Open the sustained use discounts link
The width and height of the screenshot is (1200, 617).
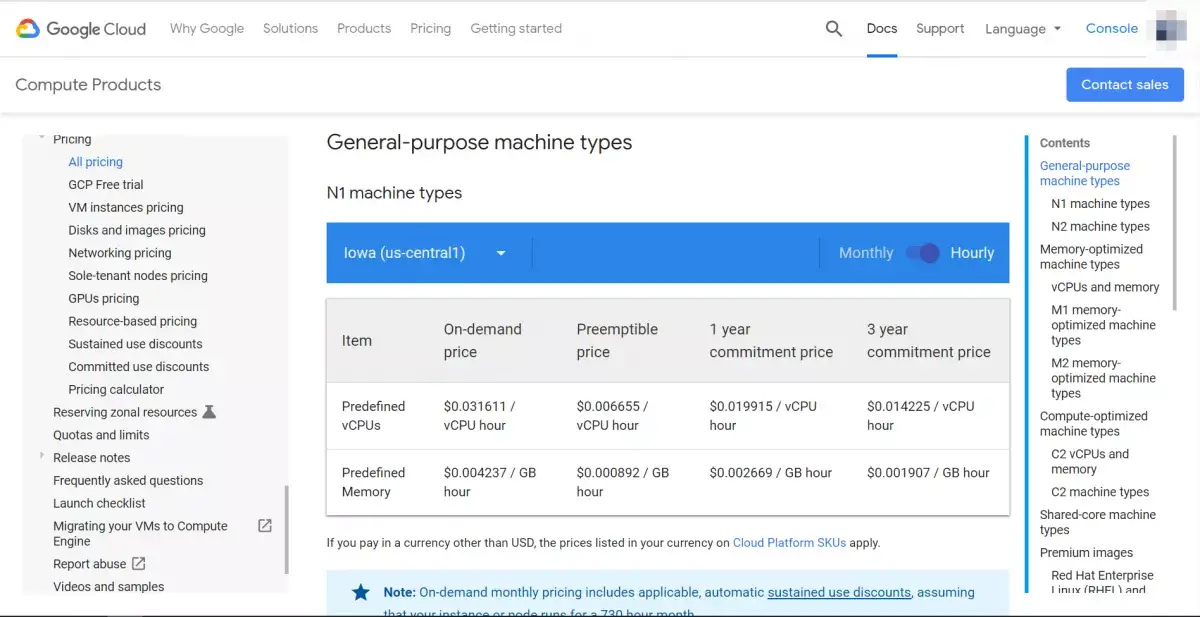click(839, 592)
